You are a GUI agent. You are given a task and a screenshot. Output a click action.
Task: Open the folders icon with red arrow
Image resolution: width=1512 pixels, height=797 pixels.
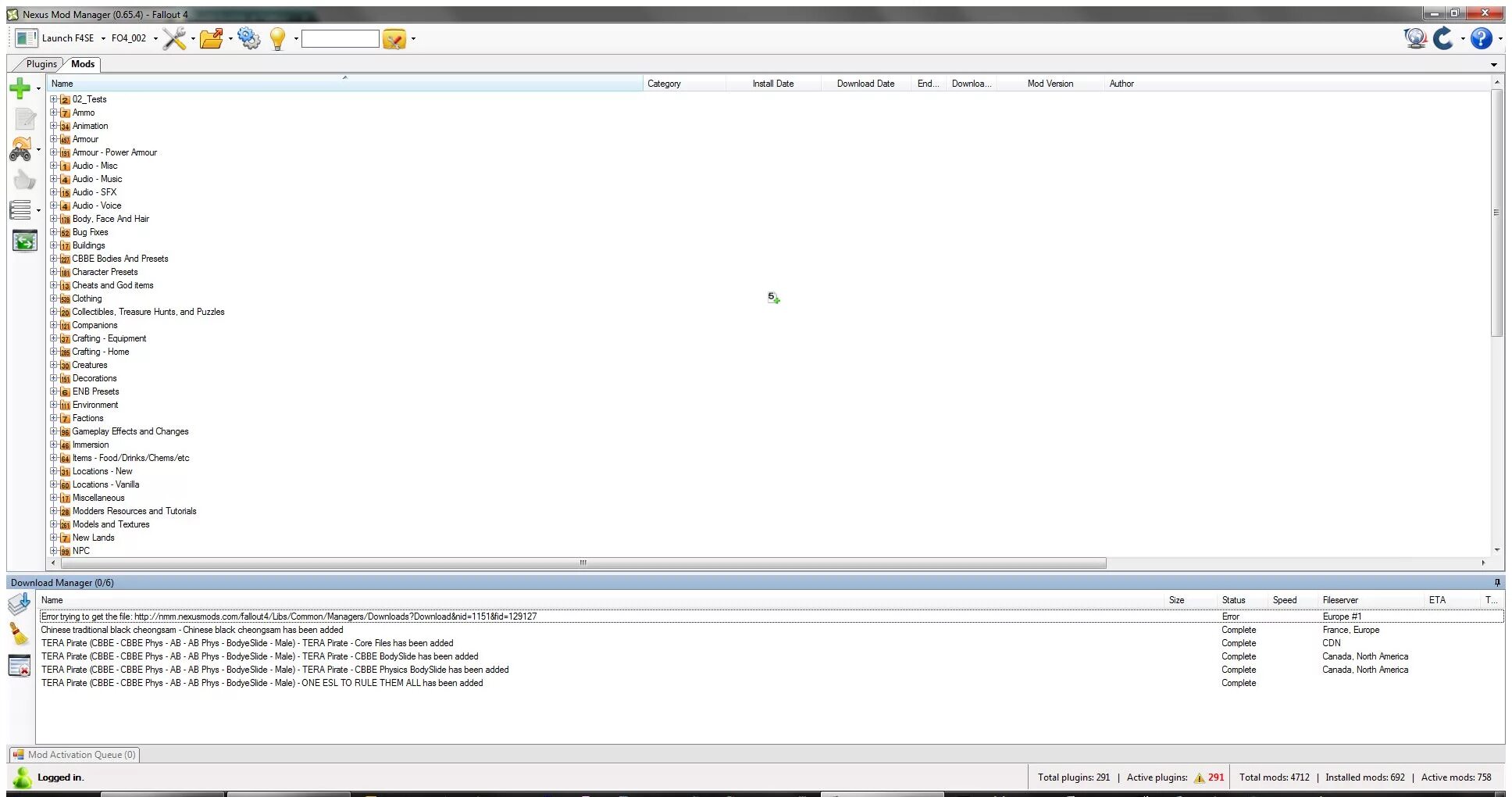point(212,38)
